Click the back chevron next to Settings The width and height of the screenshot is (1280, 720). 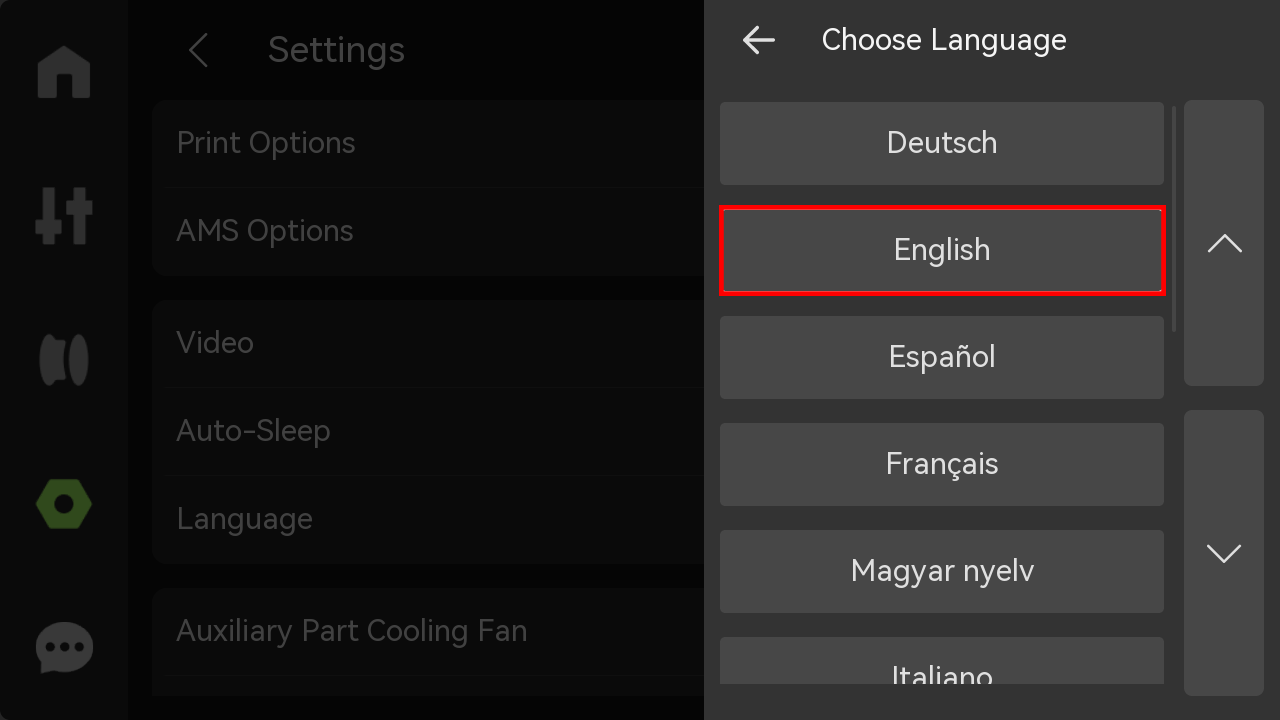click(x=198, y=50)
